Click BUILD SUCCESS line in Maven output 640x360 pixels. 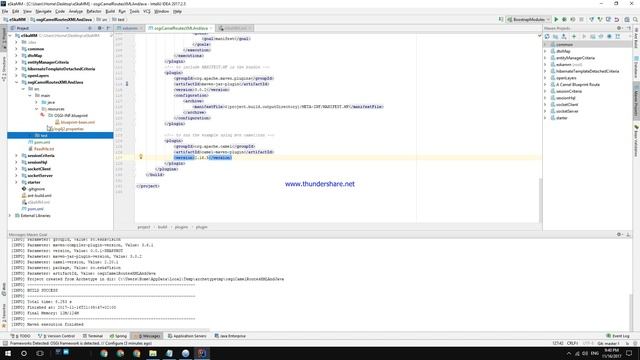point(43,290)
